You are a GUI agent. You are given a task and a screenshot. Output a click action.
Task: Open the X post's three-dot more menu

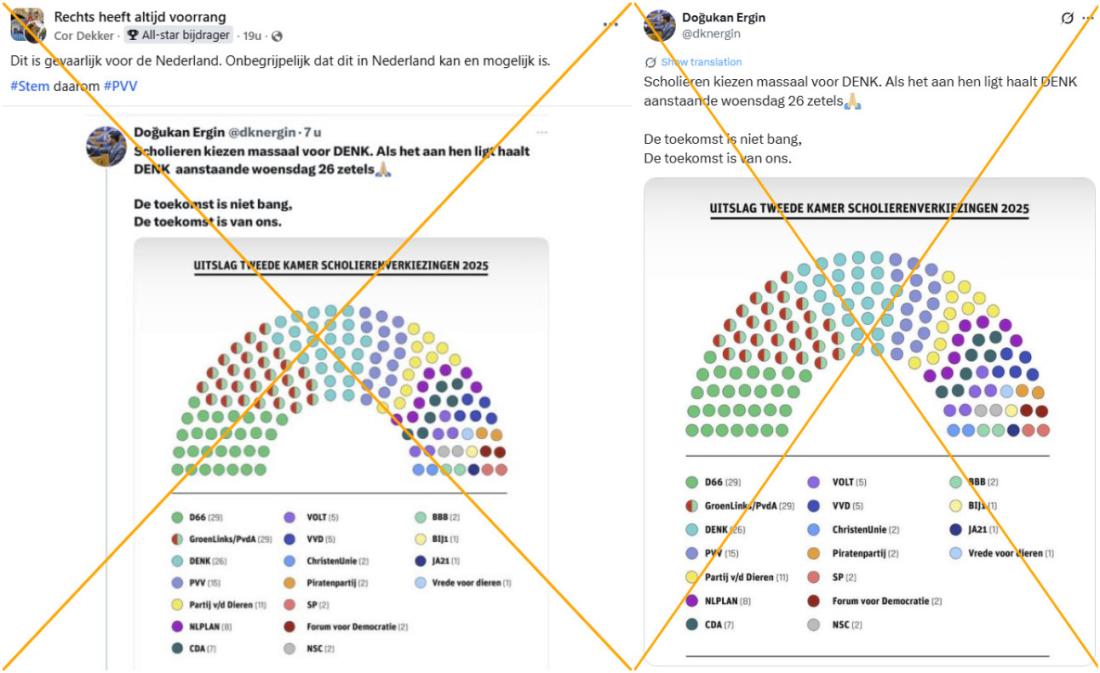(1087, 18)
